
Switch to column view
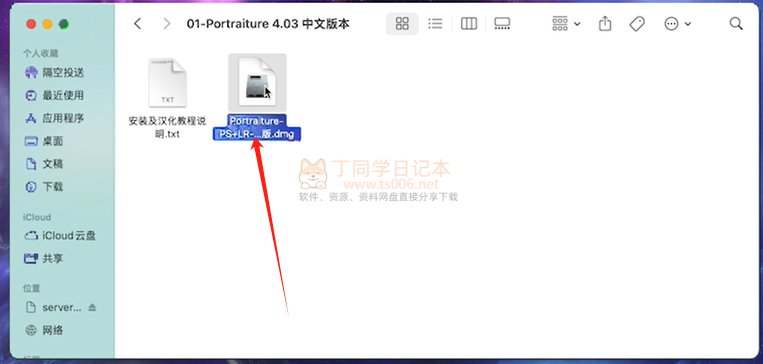[469, 23]
